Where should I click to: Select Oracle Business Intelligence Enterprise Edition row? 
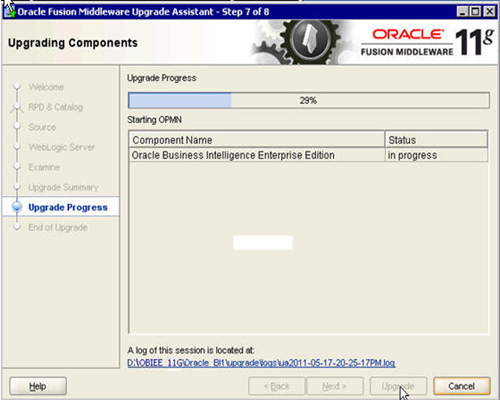point(308,155)
